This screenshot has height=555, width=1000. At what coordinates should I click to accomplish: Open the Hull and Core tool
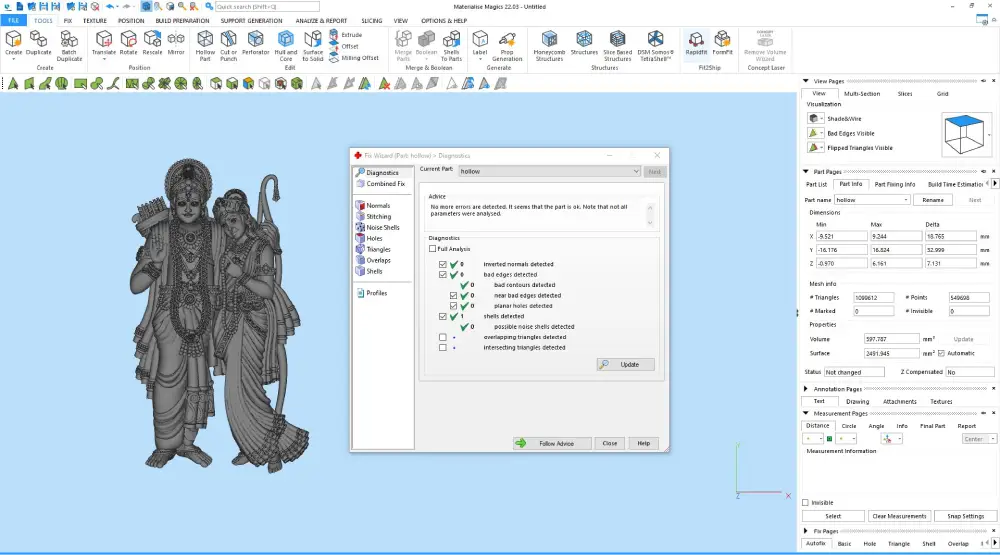(x=286, y=46)
